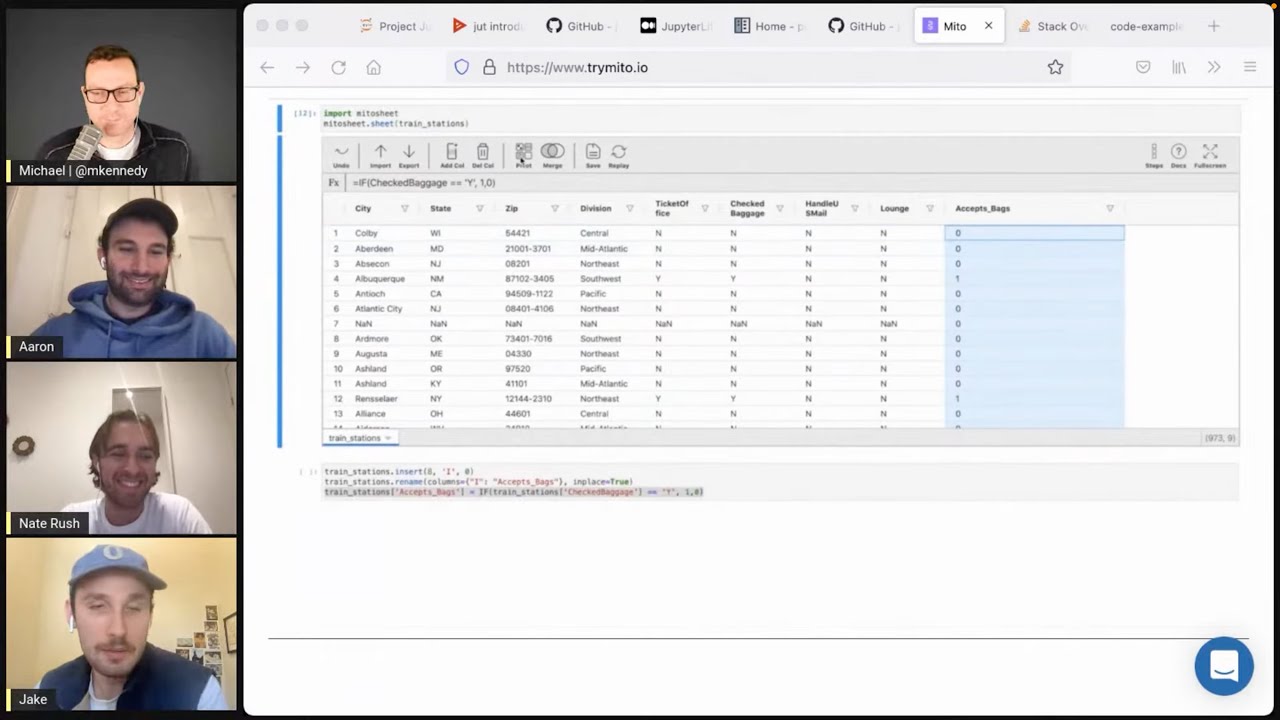
Task: Click the bookmark star in address bar
Action: coord(1055,67)
